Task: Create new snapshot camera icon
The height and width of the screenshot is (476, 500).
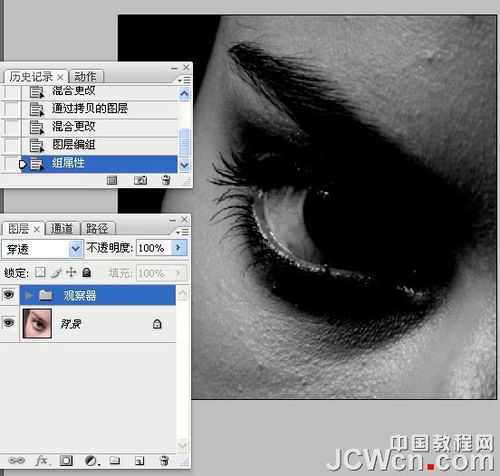Action: pos(140,180)
